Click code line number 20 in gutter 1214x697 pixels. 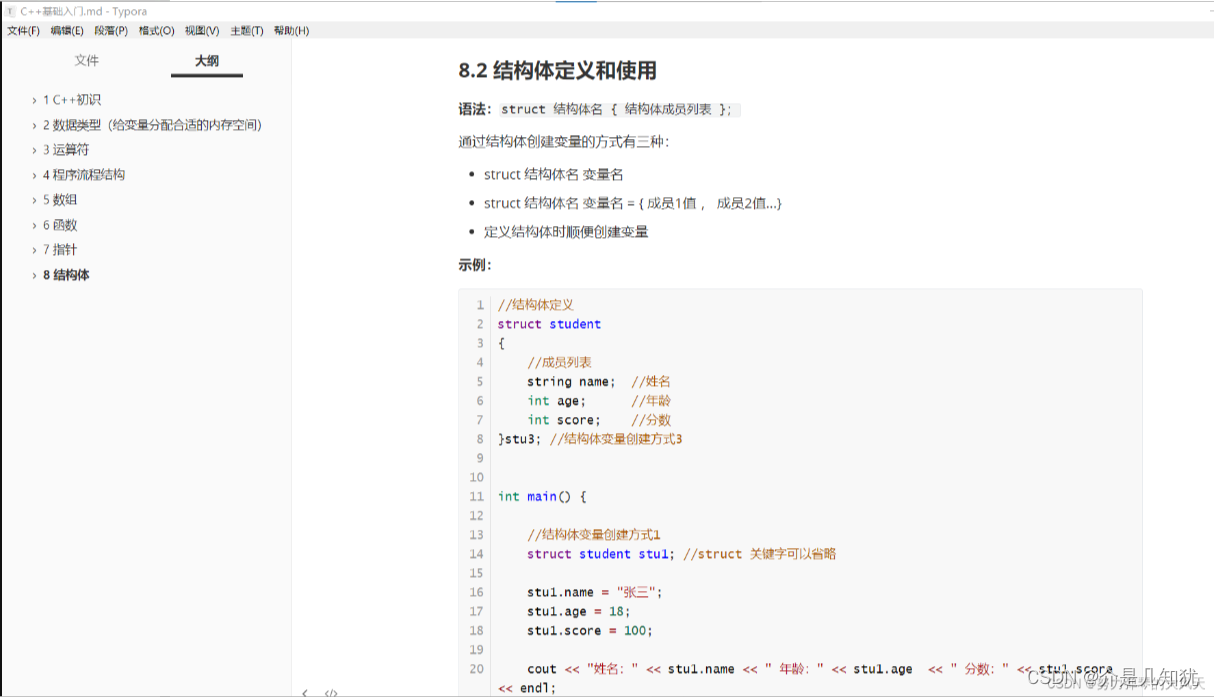pos(476,669)
